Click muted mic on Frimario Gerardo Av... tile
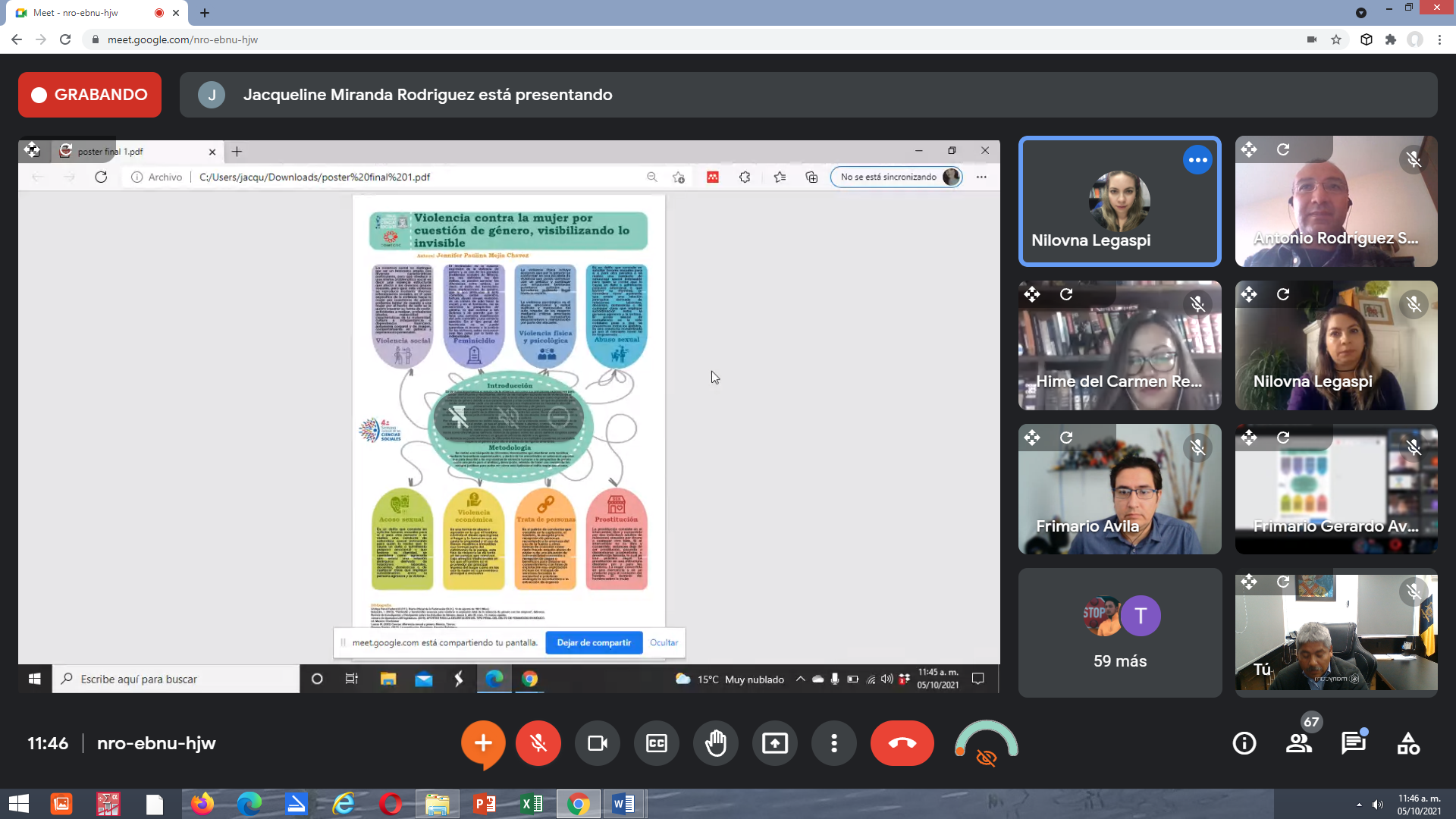Screen dimensions: 1456x819 pos(1414,447)
